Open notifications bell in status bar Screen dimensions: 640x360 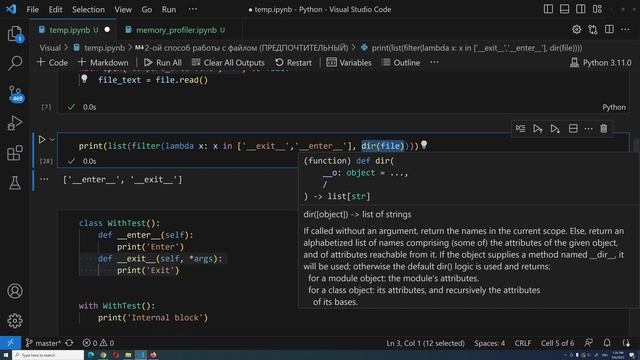pos(607,343)
